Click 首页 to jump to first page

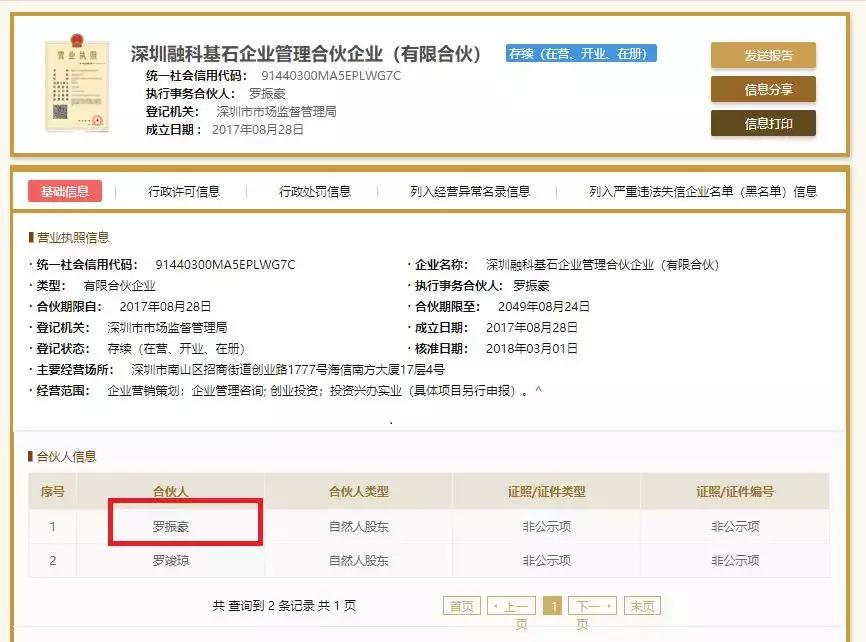(x=463, y=605)
